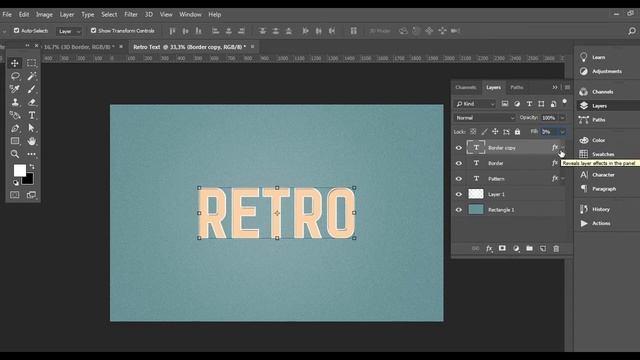The height and width of the screenshot is (360, 640).
Task: Select the Magic Wand tool
Action: pyautogui.click(x=31, y=76)
